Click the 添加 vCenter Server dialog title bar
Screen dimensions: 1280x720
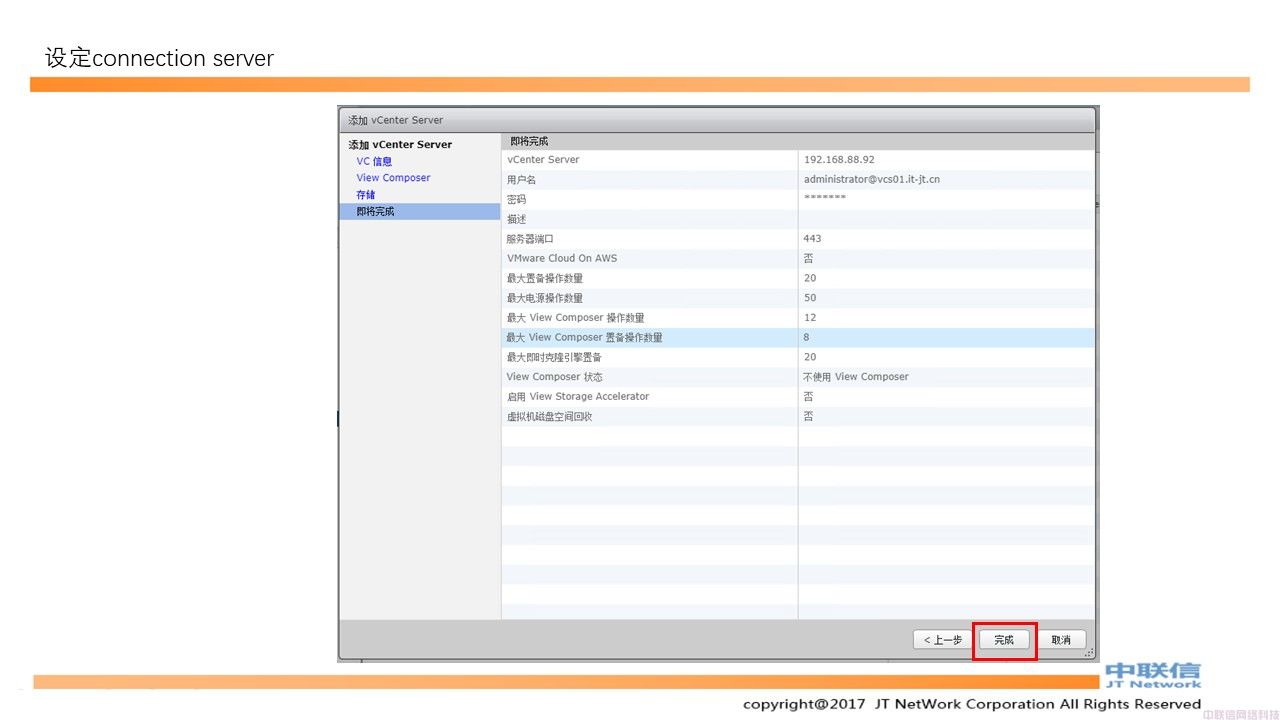[717, 120]
